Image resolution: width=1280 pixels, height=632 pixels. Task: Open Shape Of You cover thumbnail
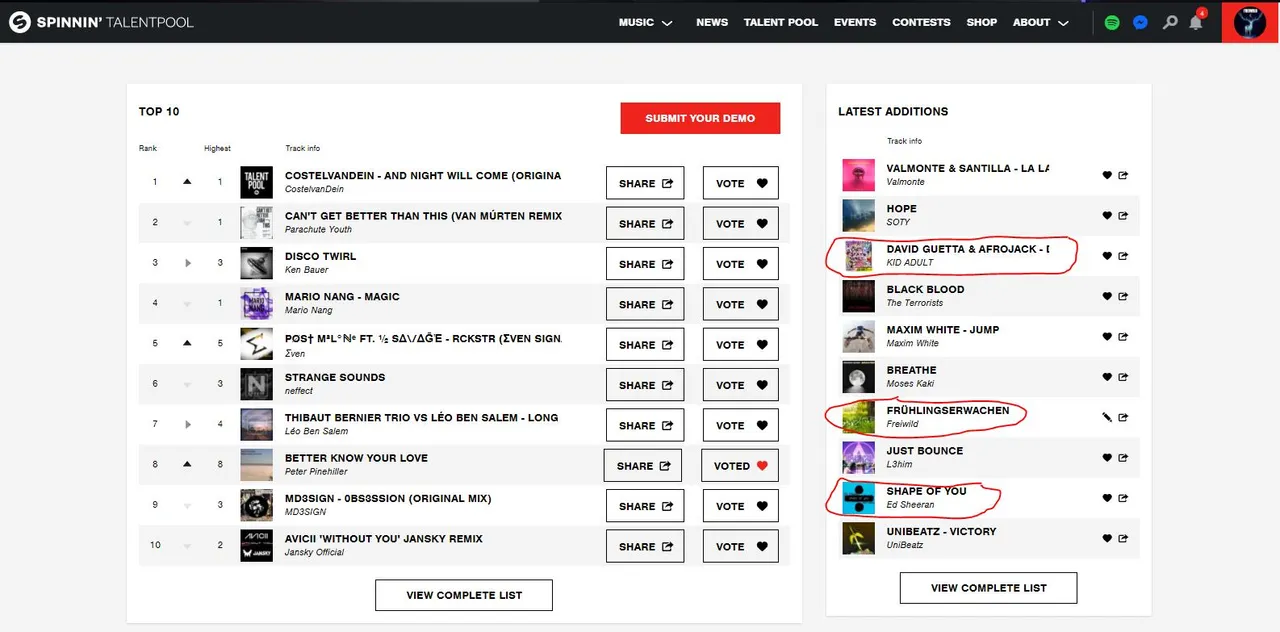tap(858, 498)
